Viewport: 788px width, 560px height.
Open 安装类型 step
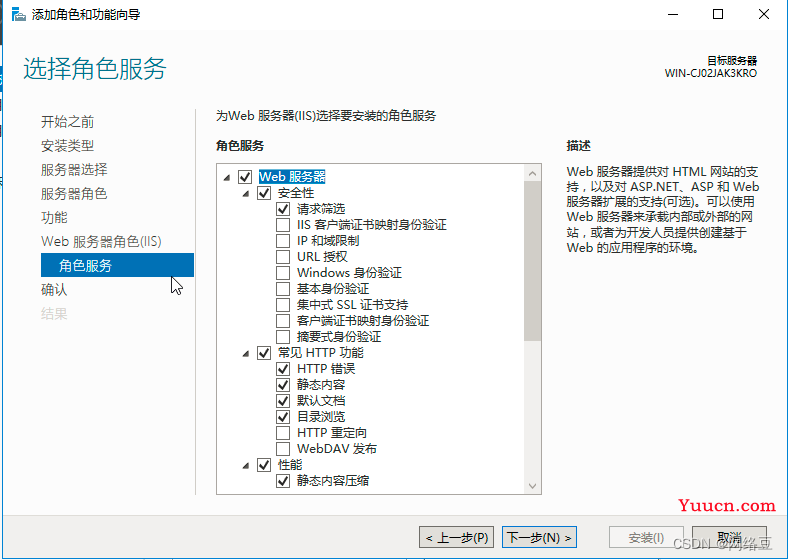point(67,146)
